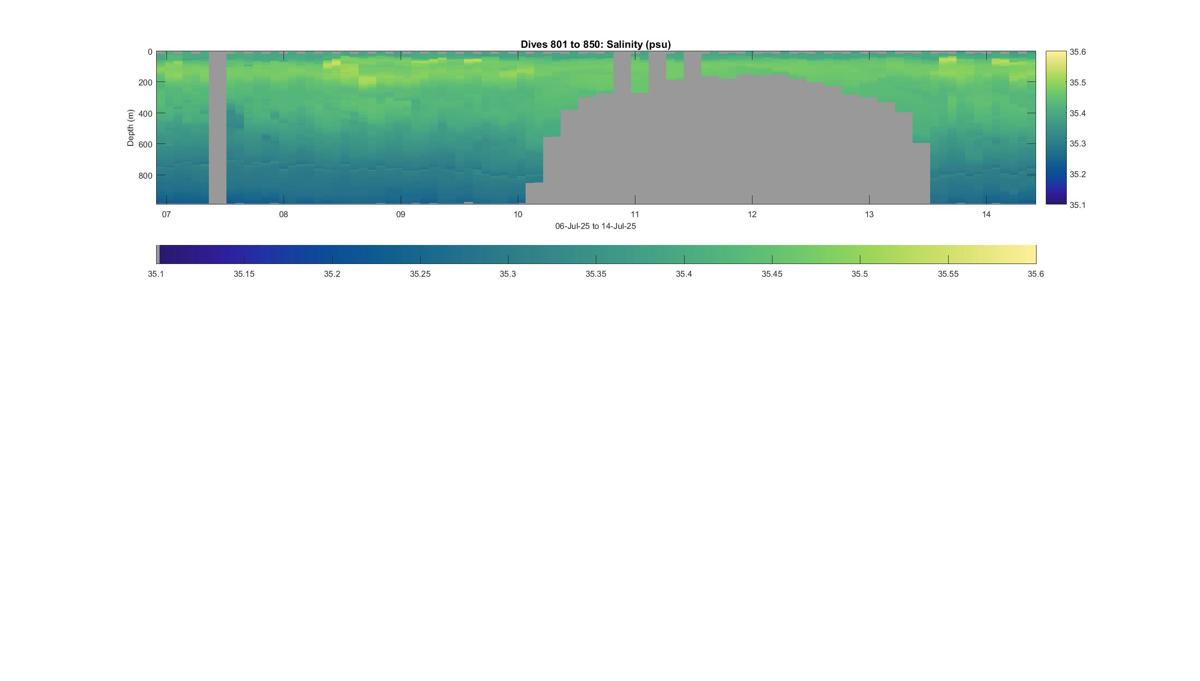Pick the "35.4" label on vertical colorbar
The width and height of the screenshot is (1200, 681).
pyautogui.click(x=1078, y=113)
